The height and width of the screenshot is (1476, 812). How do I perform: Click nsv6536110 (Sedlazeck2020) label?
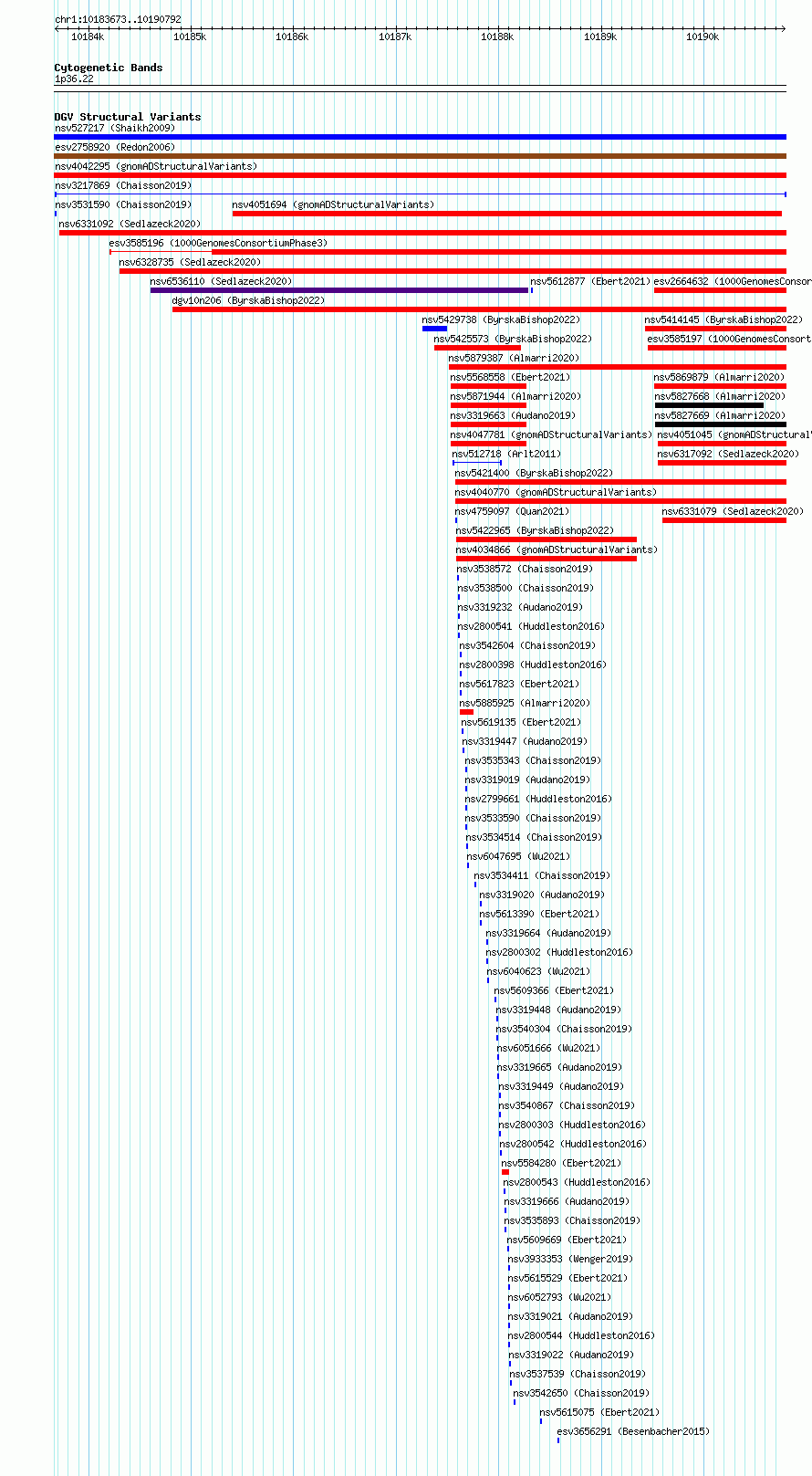point(221,281)
